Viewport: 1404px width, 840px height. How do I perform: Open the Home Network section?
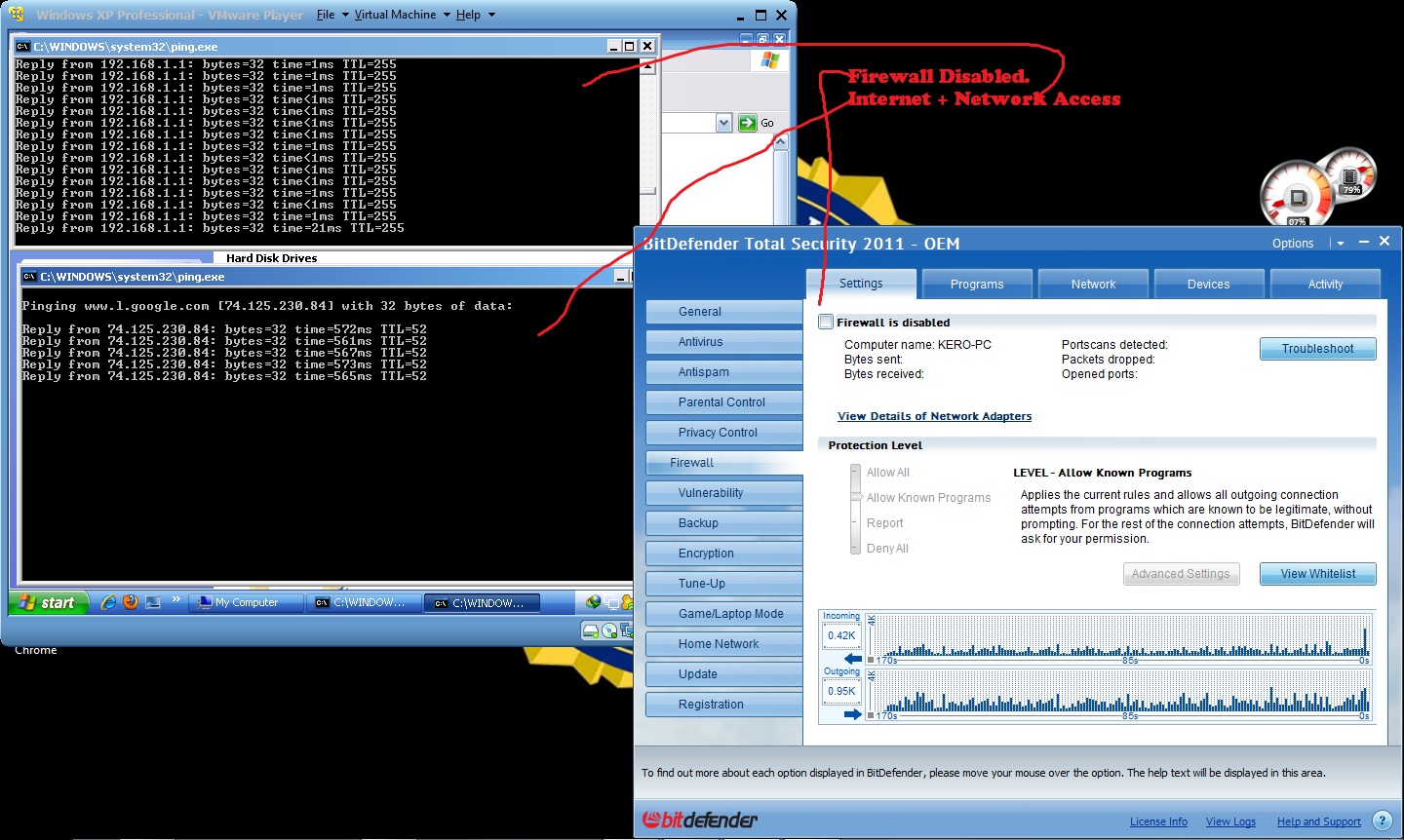tap(723, 644)
